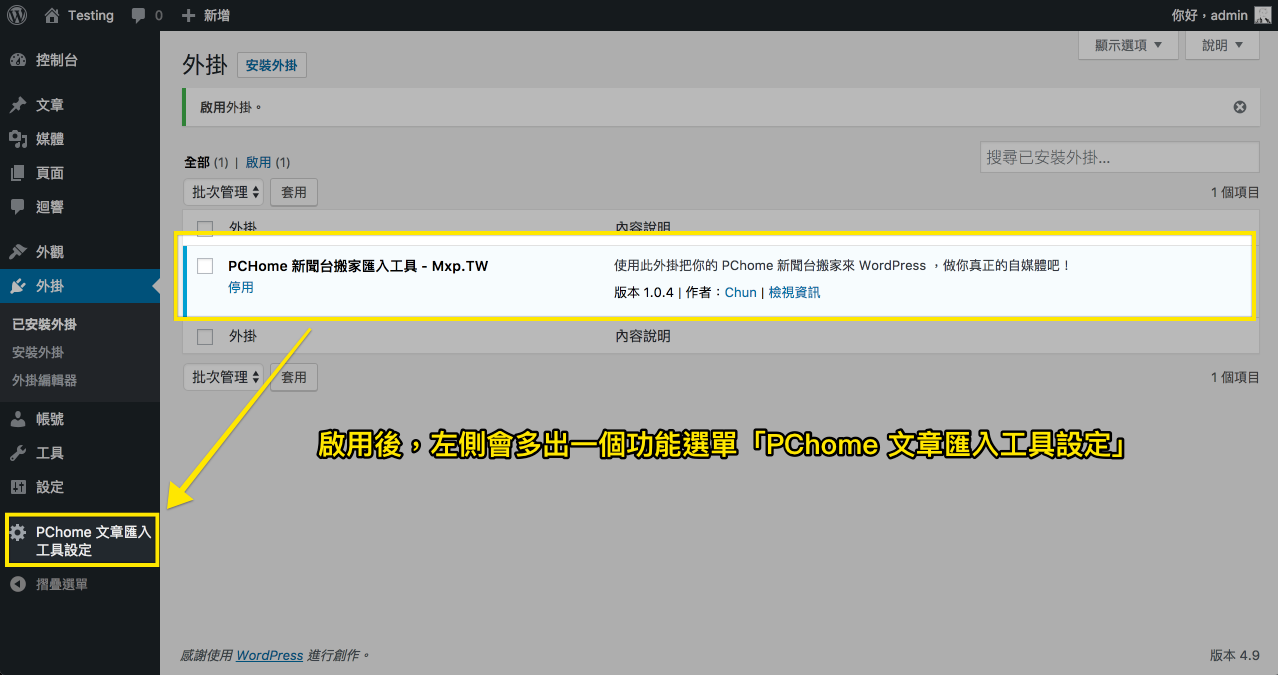Click the 媒體 media icon

(x=18, y=139)
